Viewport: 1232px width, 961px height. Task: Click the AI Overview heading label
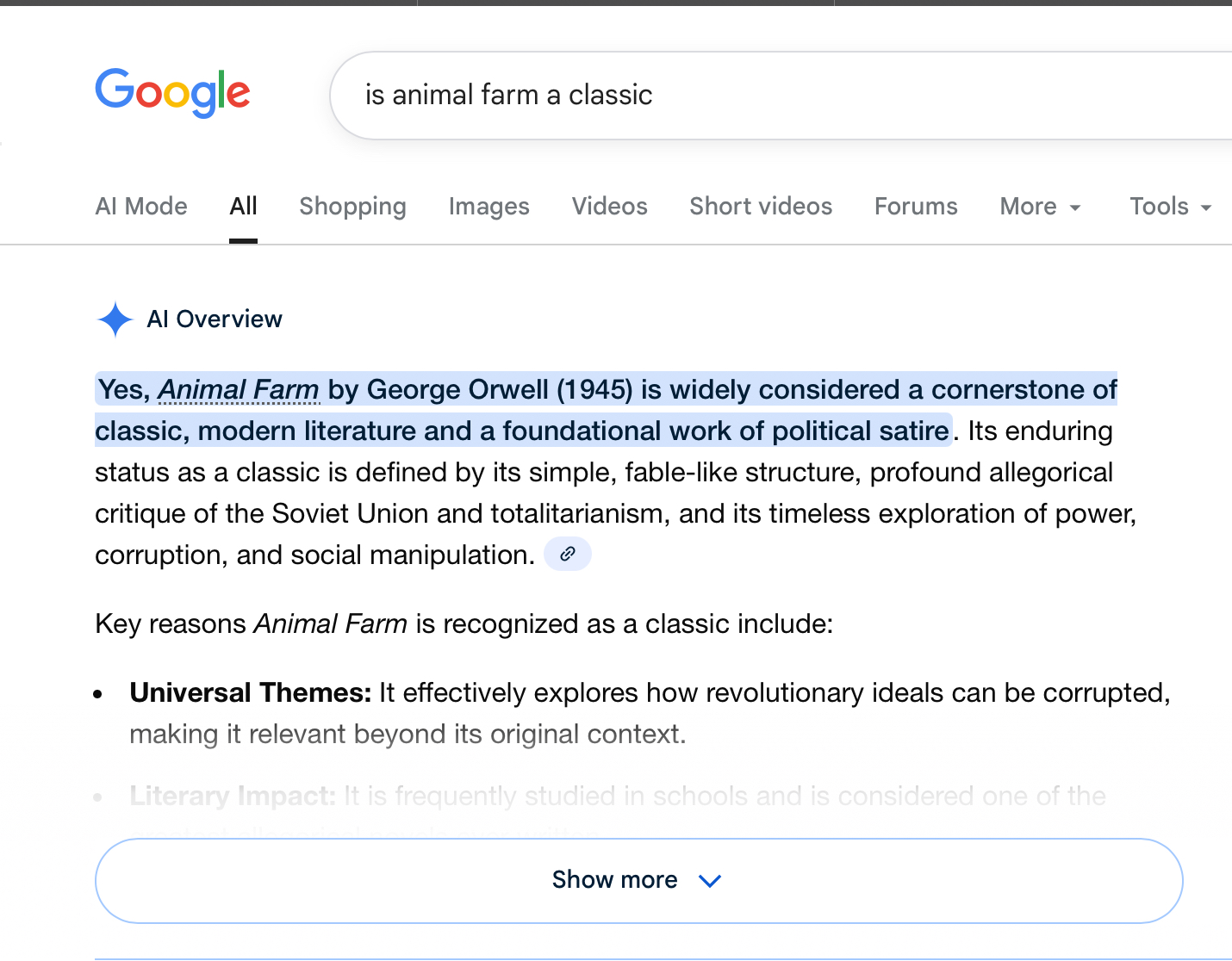click(215, 319)
